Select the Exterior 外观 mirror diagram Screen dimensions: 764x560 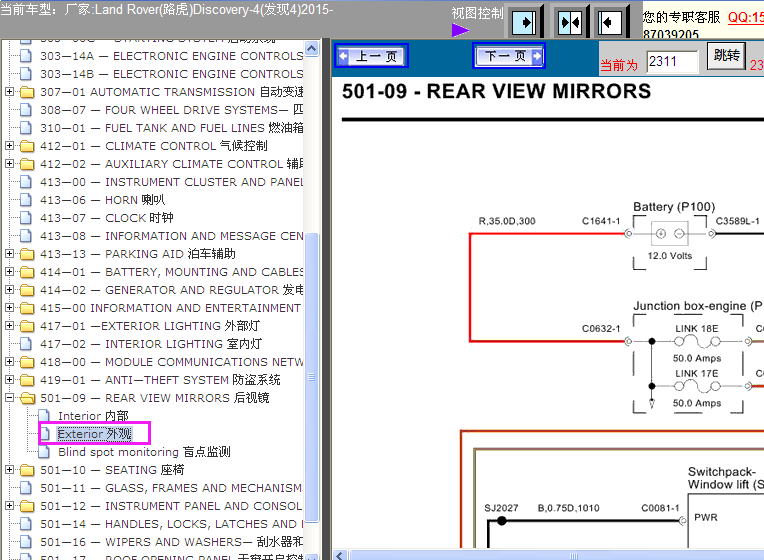95,434
